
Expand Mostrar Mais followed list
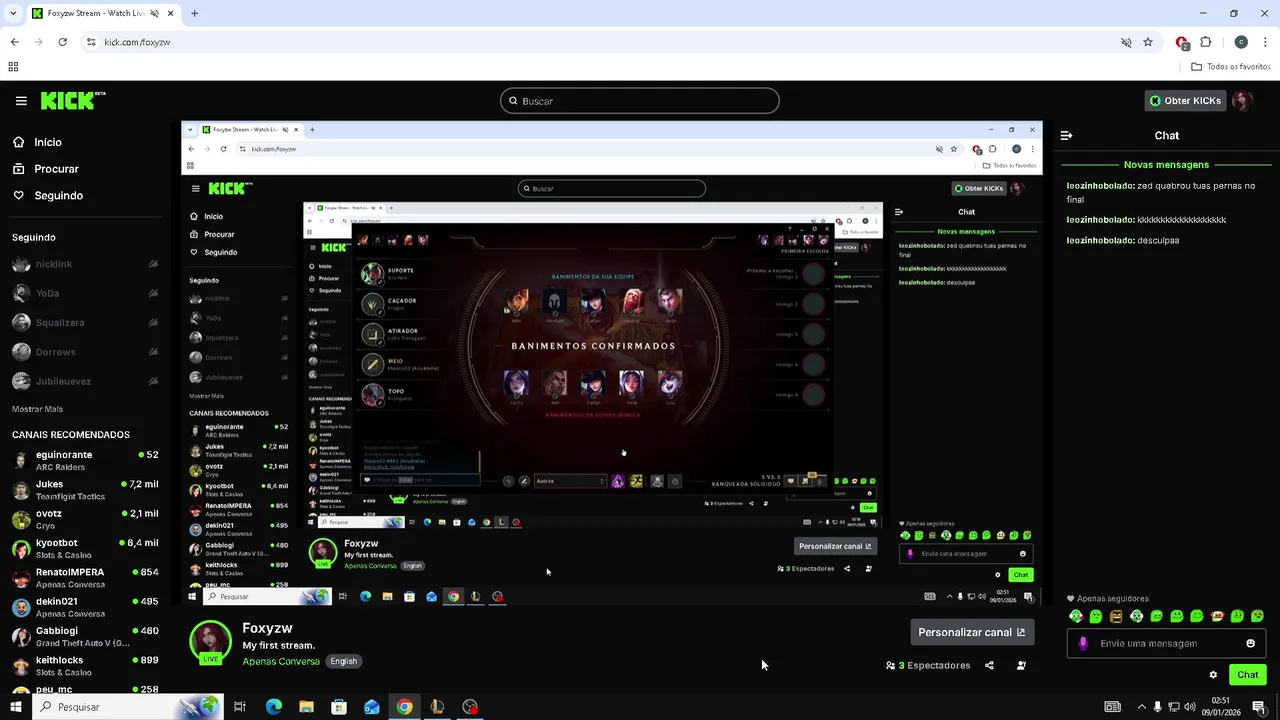pos(37,409)
